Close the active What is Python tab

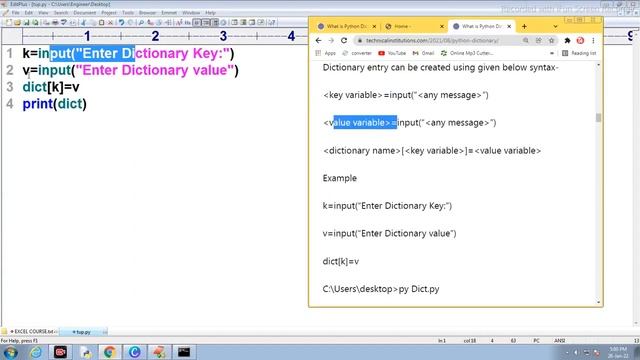pos(509,27)
